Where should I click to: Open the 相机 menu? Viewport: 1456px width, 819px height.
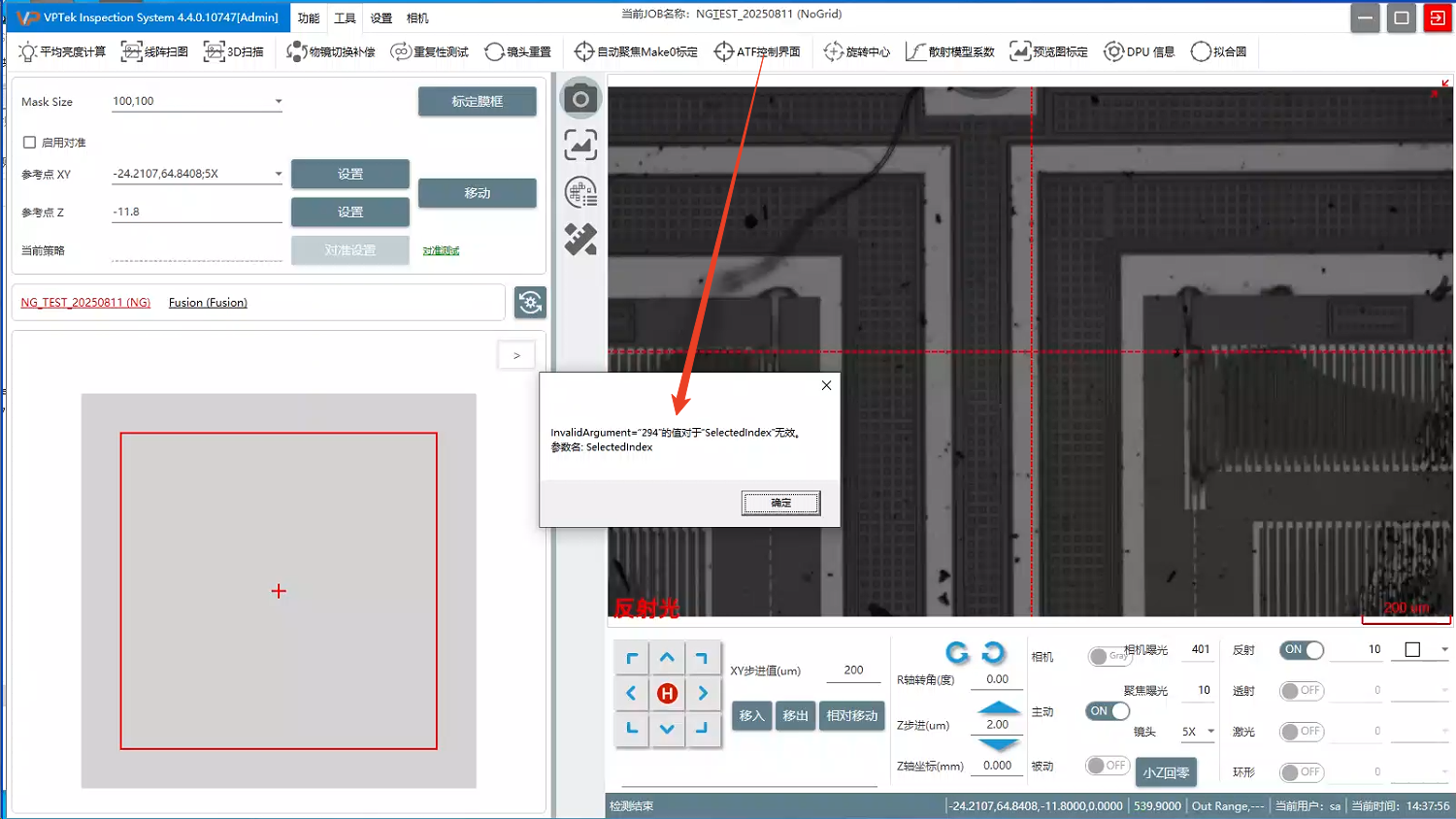tap(417, 18)
